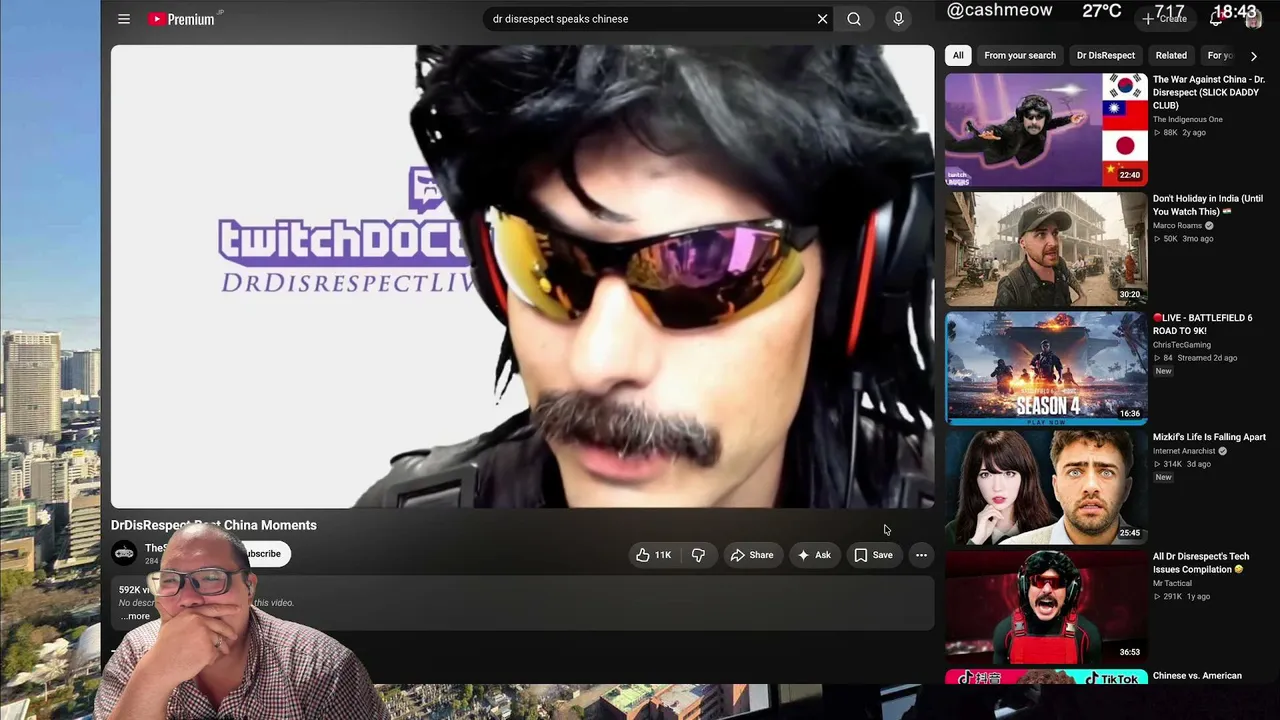The image size is (1280, 720).
Task: Like the video with thumbs up
Action: [654, 555]
